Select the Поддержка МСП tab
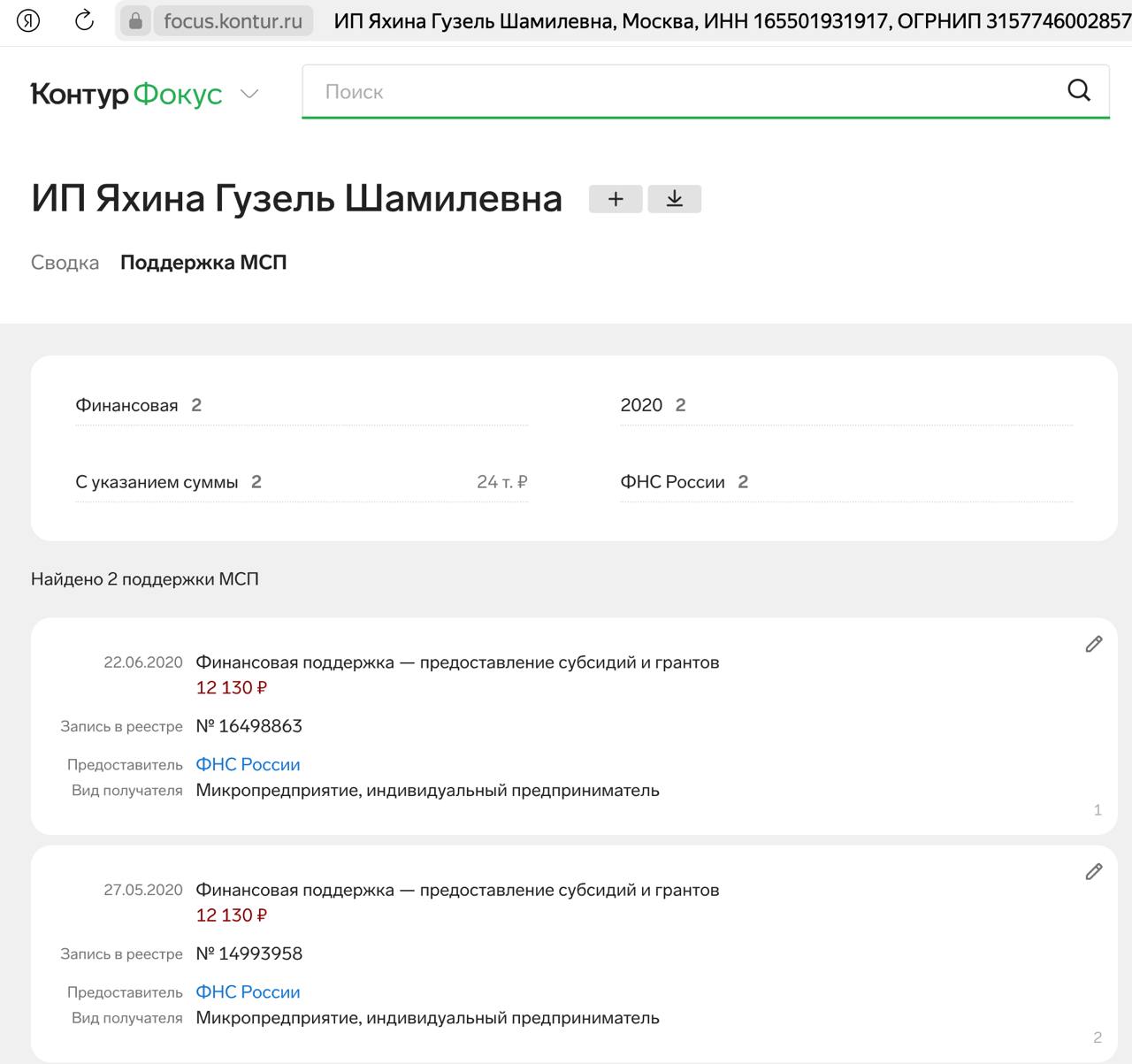 pyautogui.click(x=203, y=263)
